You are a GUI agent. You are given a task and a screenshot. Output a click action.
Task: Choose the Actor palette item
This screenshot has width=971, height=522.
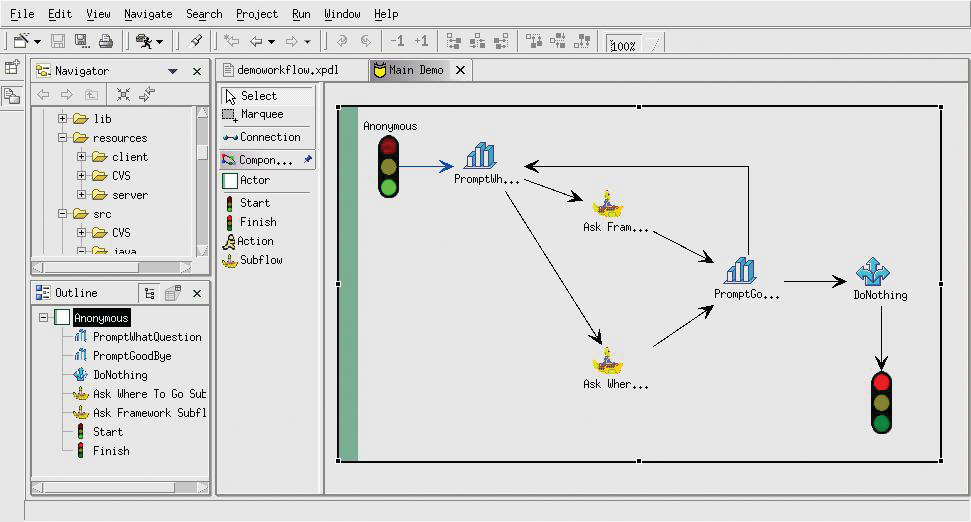click(254, 180)
